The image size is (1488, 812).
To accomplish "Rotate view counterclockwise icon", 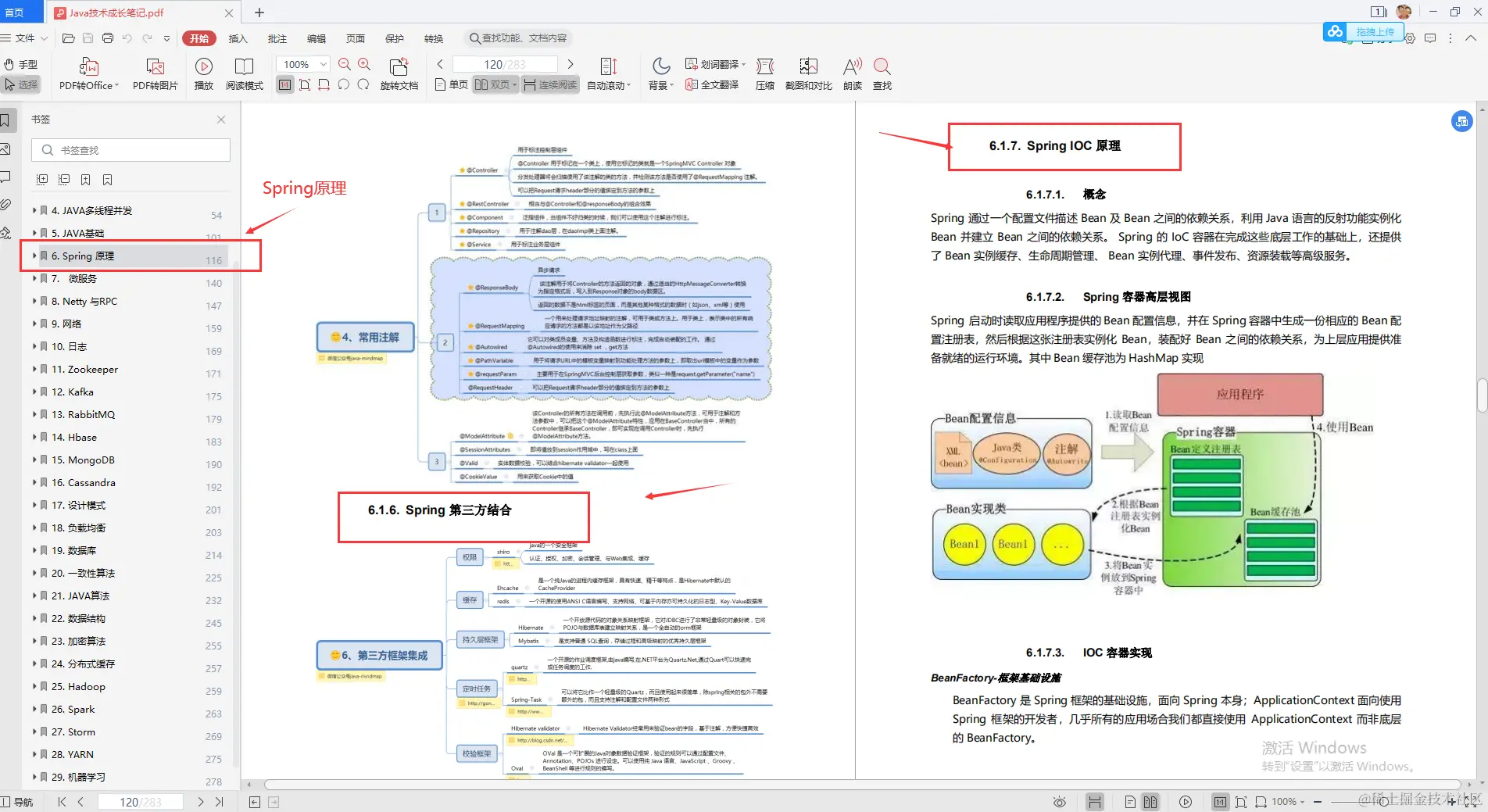I will [x=344, y=84].
